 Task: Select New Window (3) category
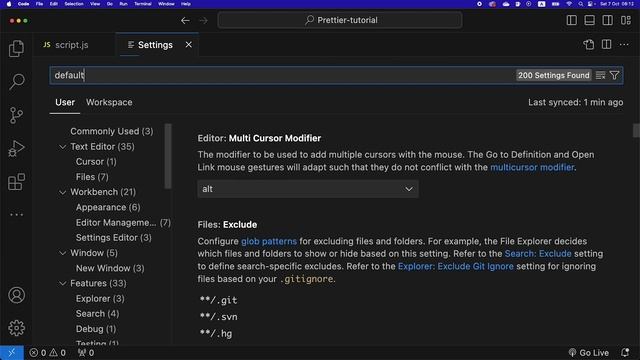click(x=110, y=268)
